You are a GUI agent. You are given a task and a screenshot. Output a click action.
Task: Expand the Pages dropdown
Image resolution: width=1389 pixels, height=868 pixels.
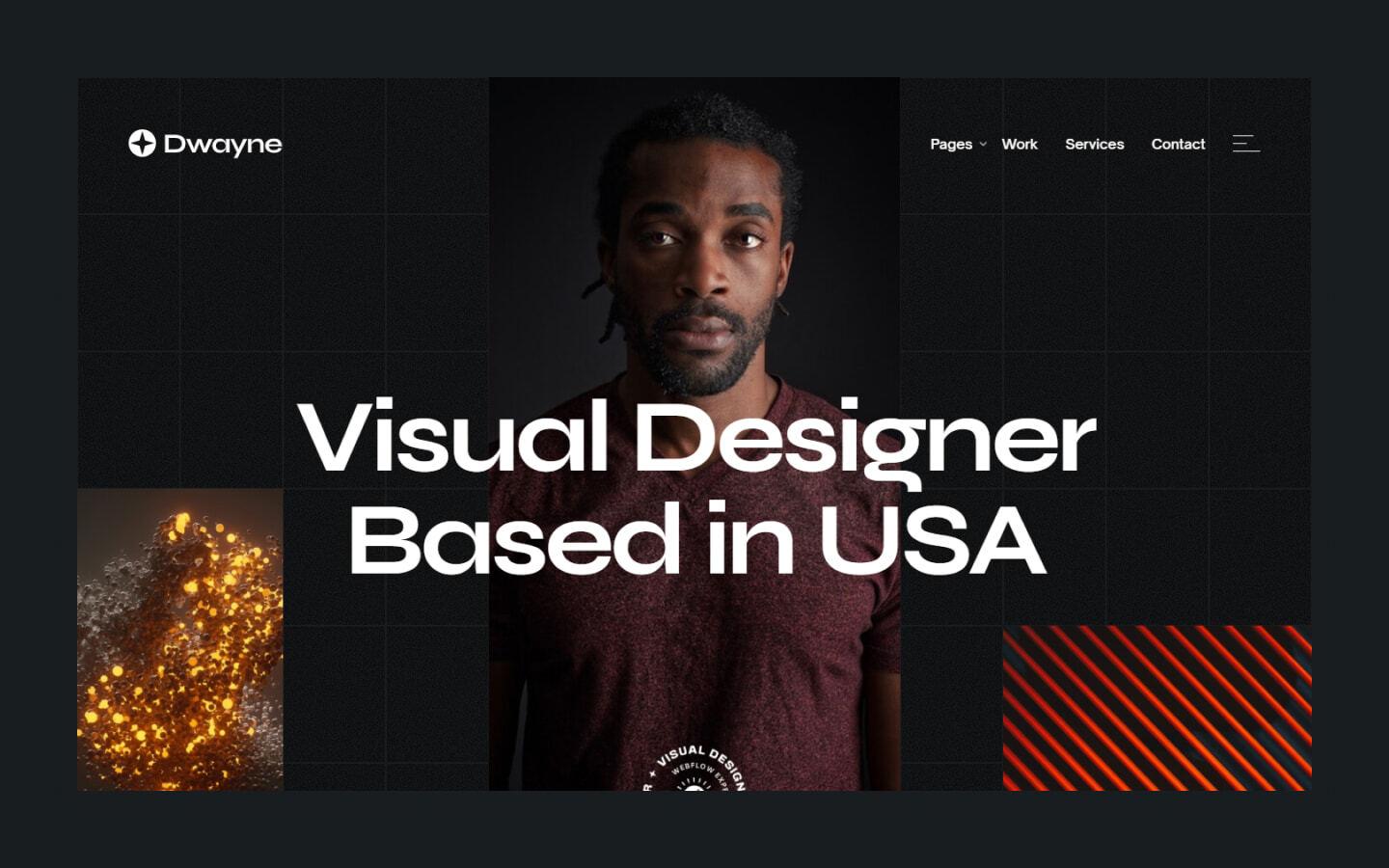(951, 144)
